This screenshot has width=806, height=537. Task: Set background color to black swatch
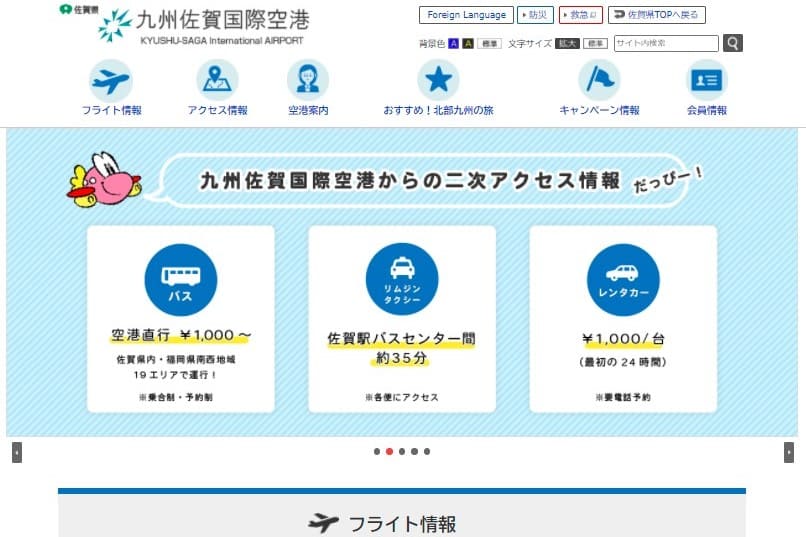click(468, 44)
